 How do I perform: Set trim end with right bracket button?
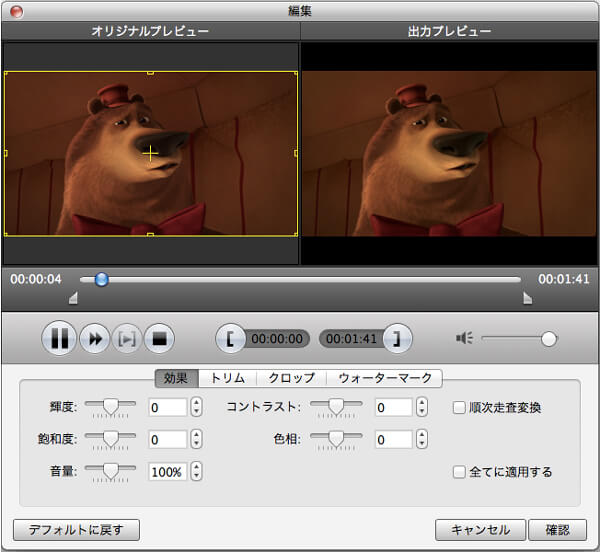coord(398,339)
